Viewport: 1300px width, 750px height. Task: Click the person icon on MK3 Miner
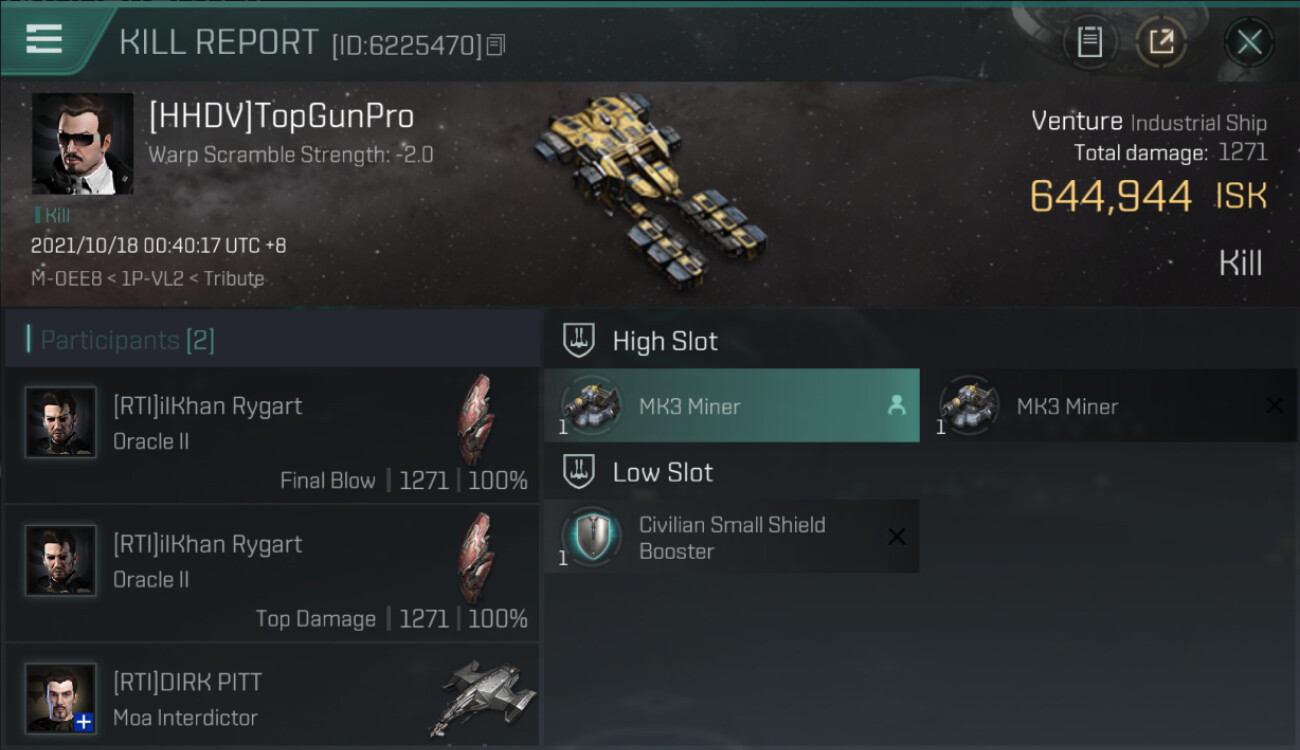[x=896, y=405]
